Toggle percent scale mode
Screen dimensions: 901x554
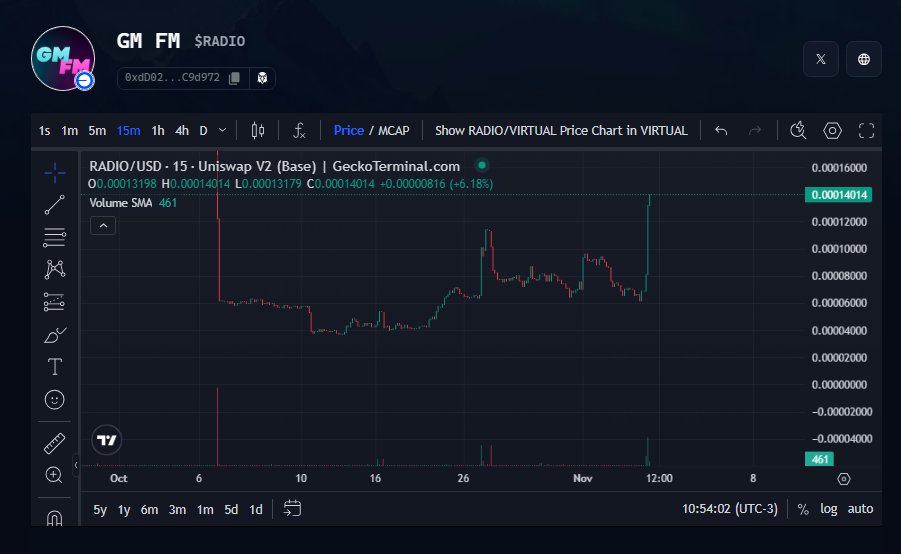tap(803, 509)
